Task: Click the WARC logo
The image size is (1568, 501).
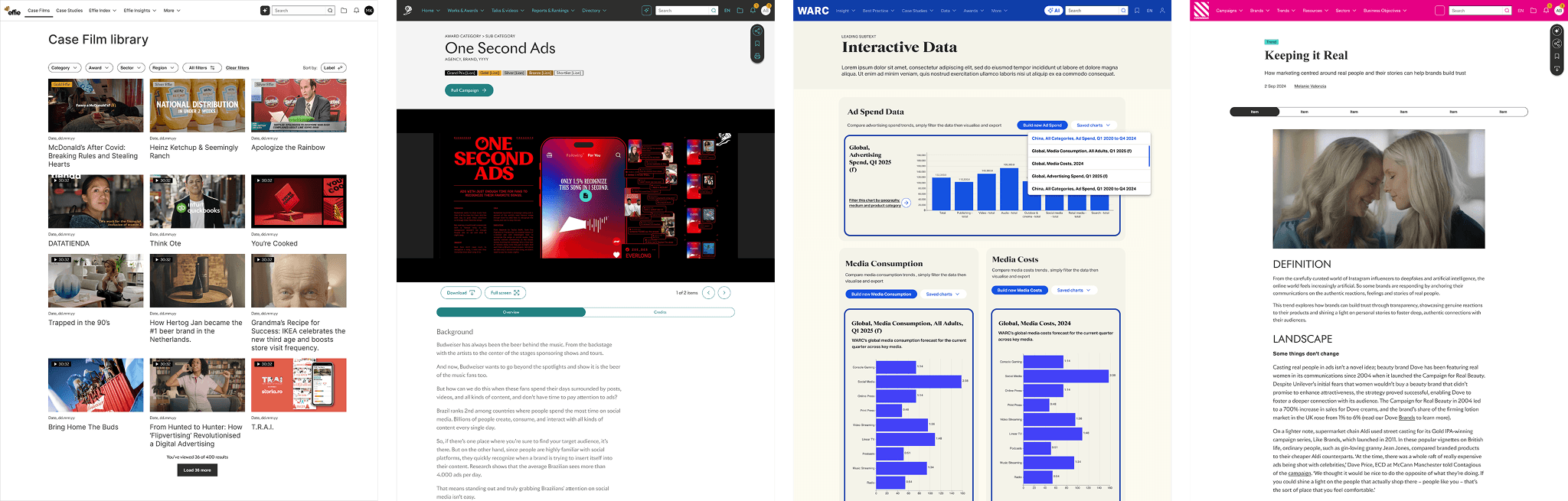Action: pos(813,11)
